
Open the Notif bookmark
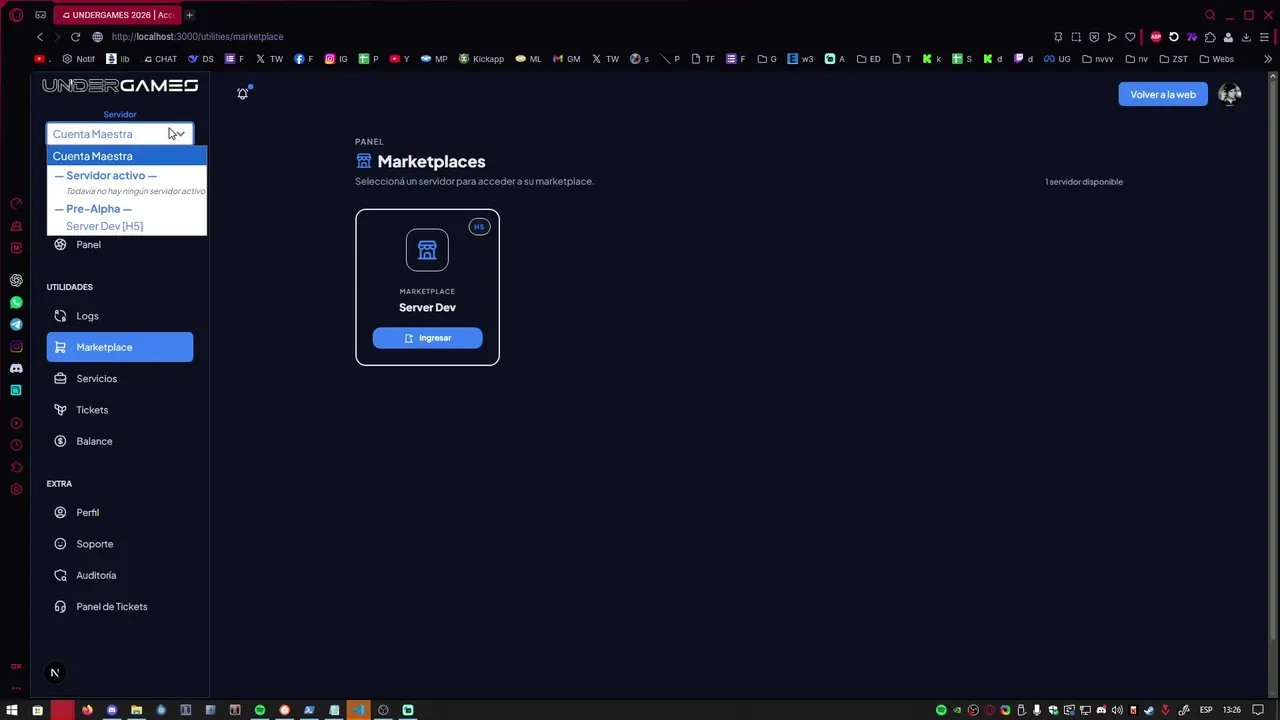point(79,59)
